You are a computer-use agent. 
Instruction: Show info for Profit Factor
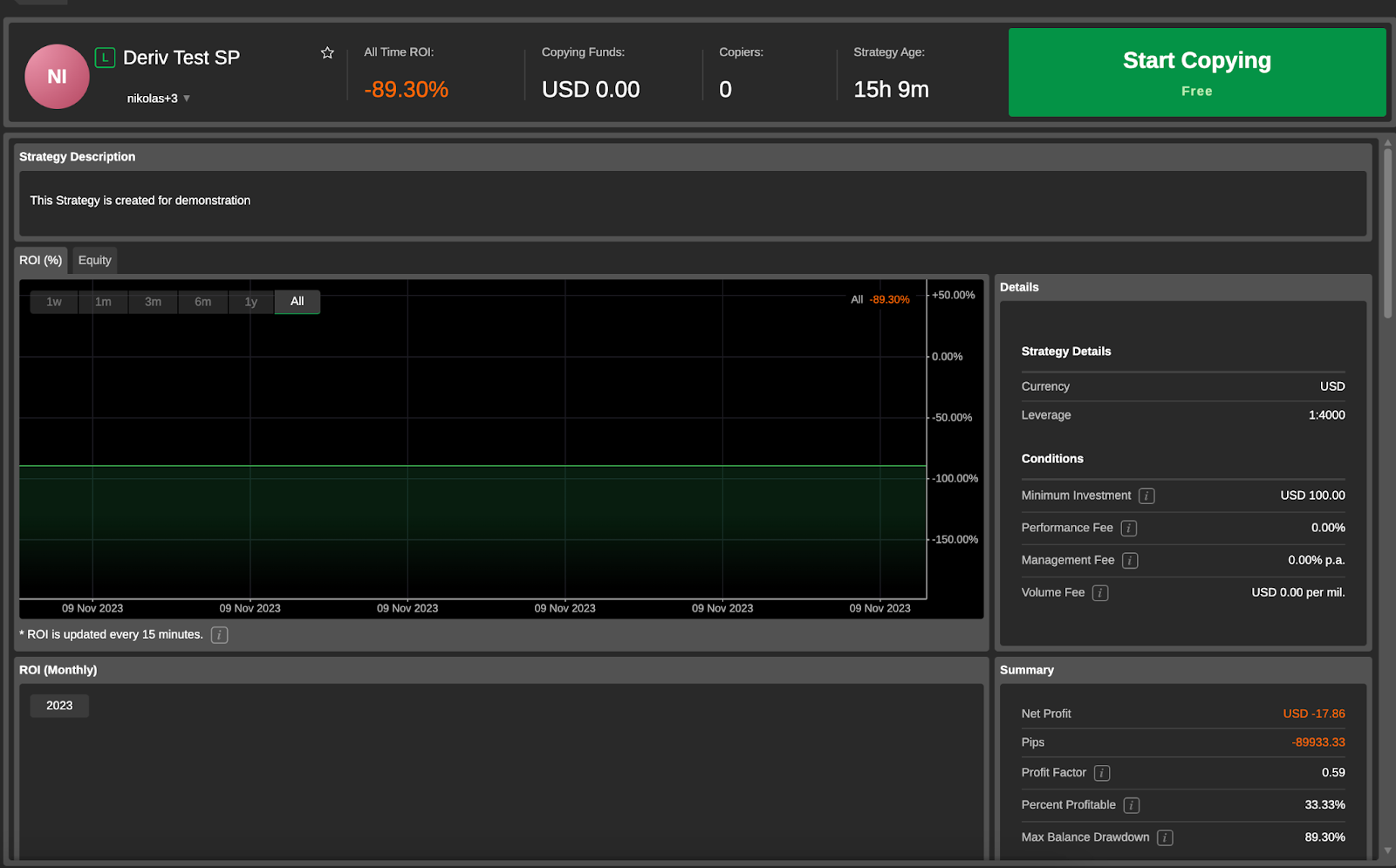click(x=1102, y=773)
